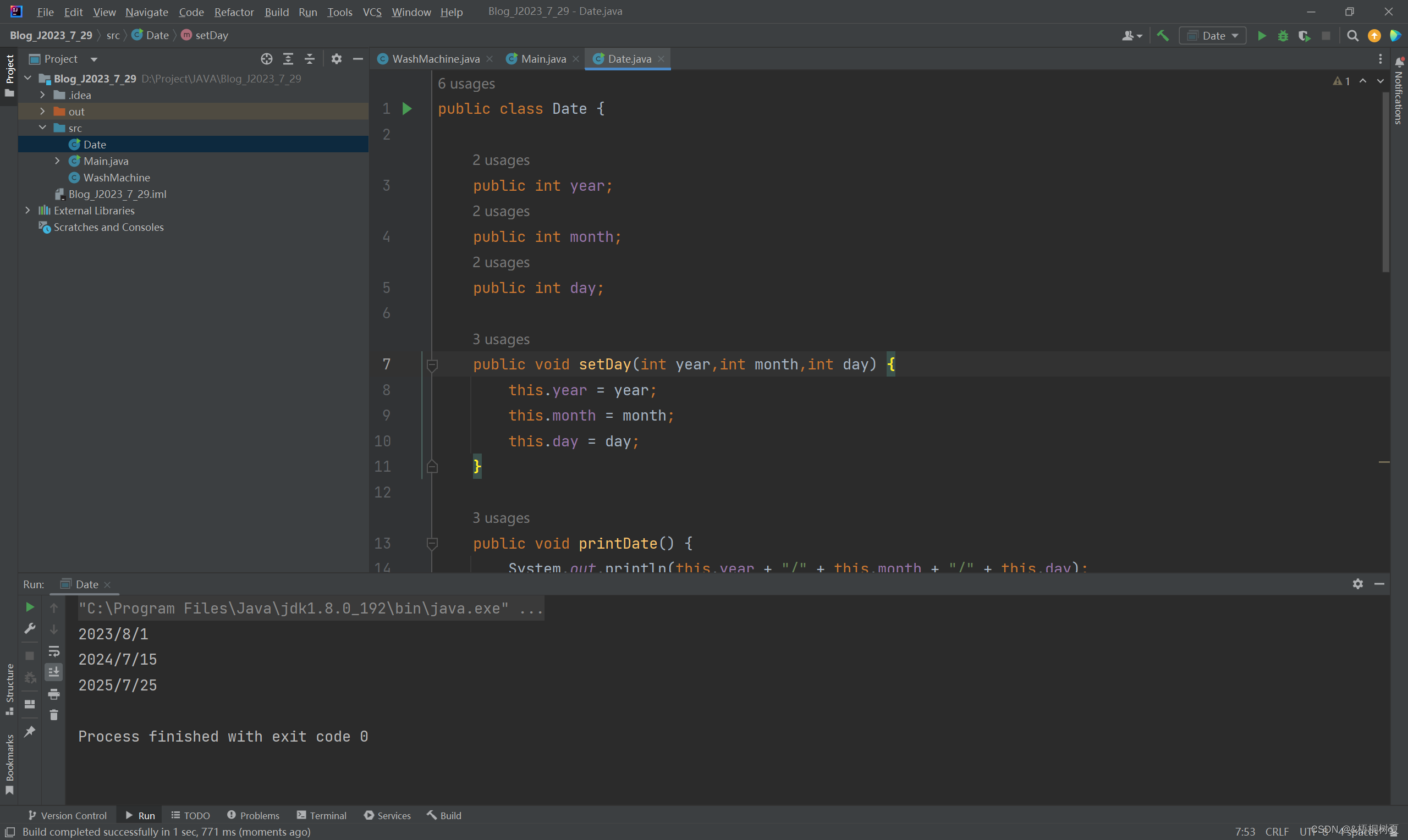Pin the Run tab
This screenshot has width=1408, height=840.
pyautogui.click(x=30, y=732)
